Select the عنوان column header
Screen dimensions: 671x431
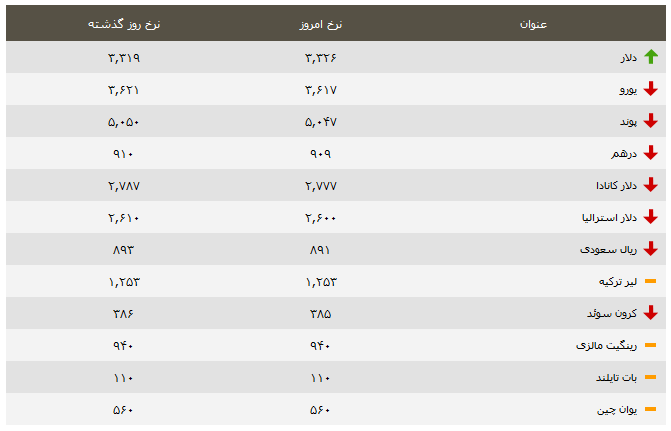coord(533,24)
